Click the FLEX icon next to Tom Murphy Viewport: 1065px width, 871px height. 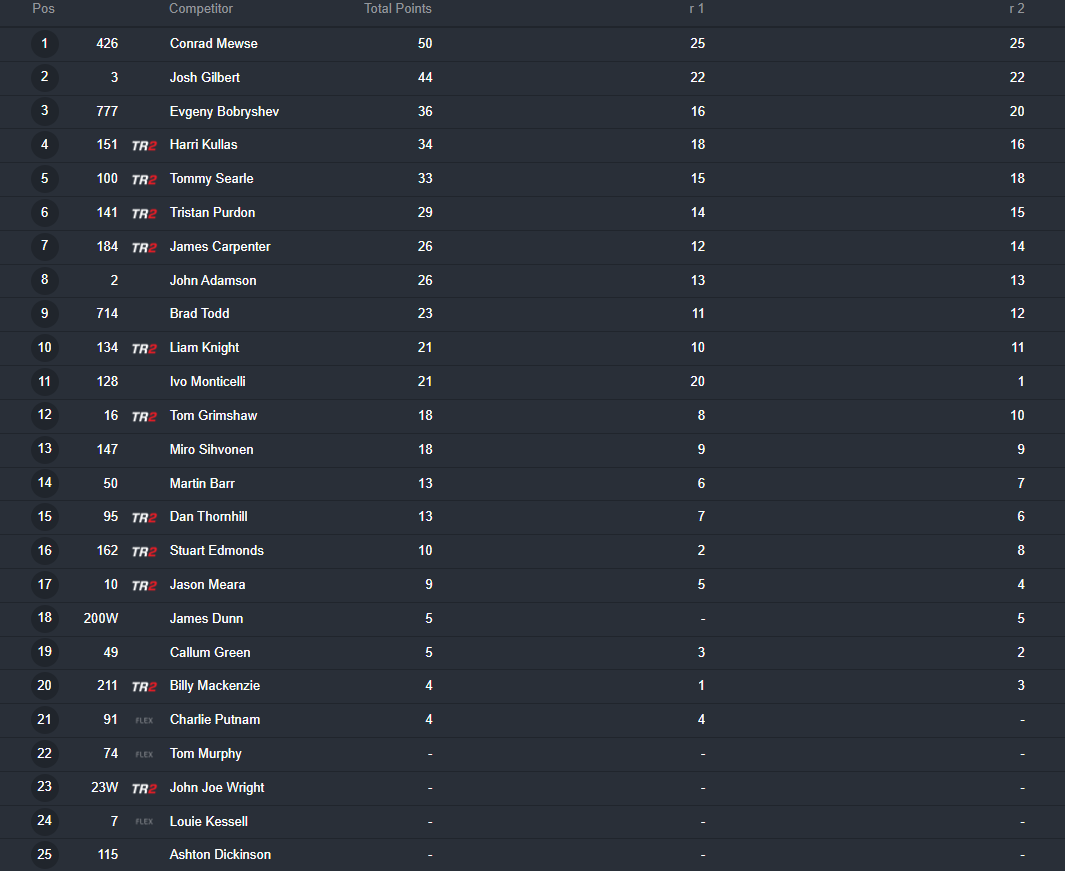click(x=144, y=754)
